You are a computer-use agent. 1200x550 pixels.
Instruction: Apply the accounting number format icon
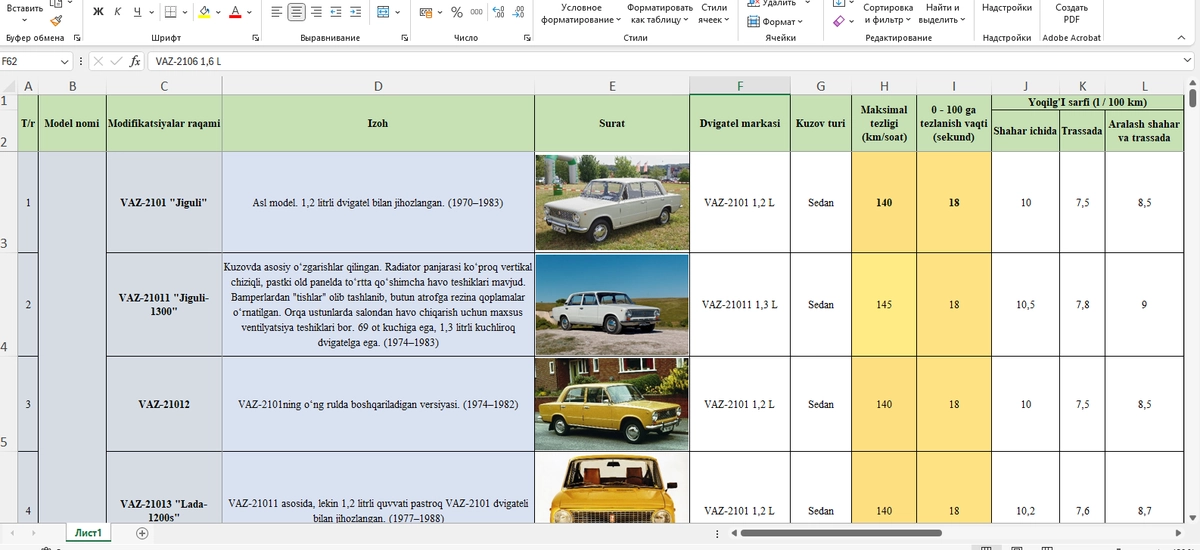[x=426, y=12]
